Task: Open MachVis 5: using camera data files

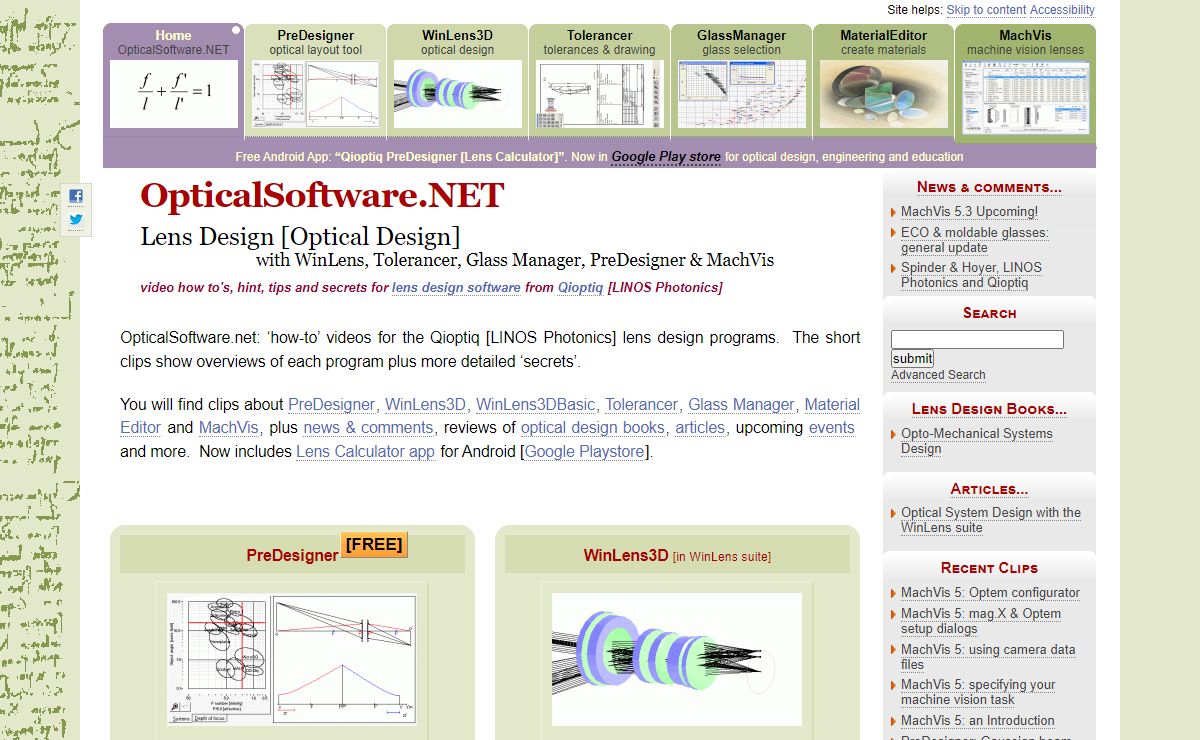Action: point(988,657)
